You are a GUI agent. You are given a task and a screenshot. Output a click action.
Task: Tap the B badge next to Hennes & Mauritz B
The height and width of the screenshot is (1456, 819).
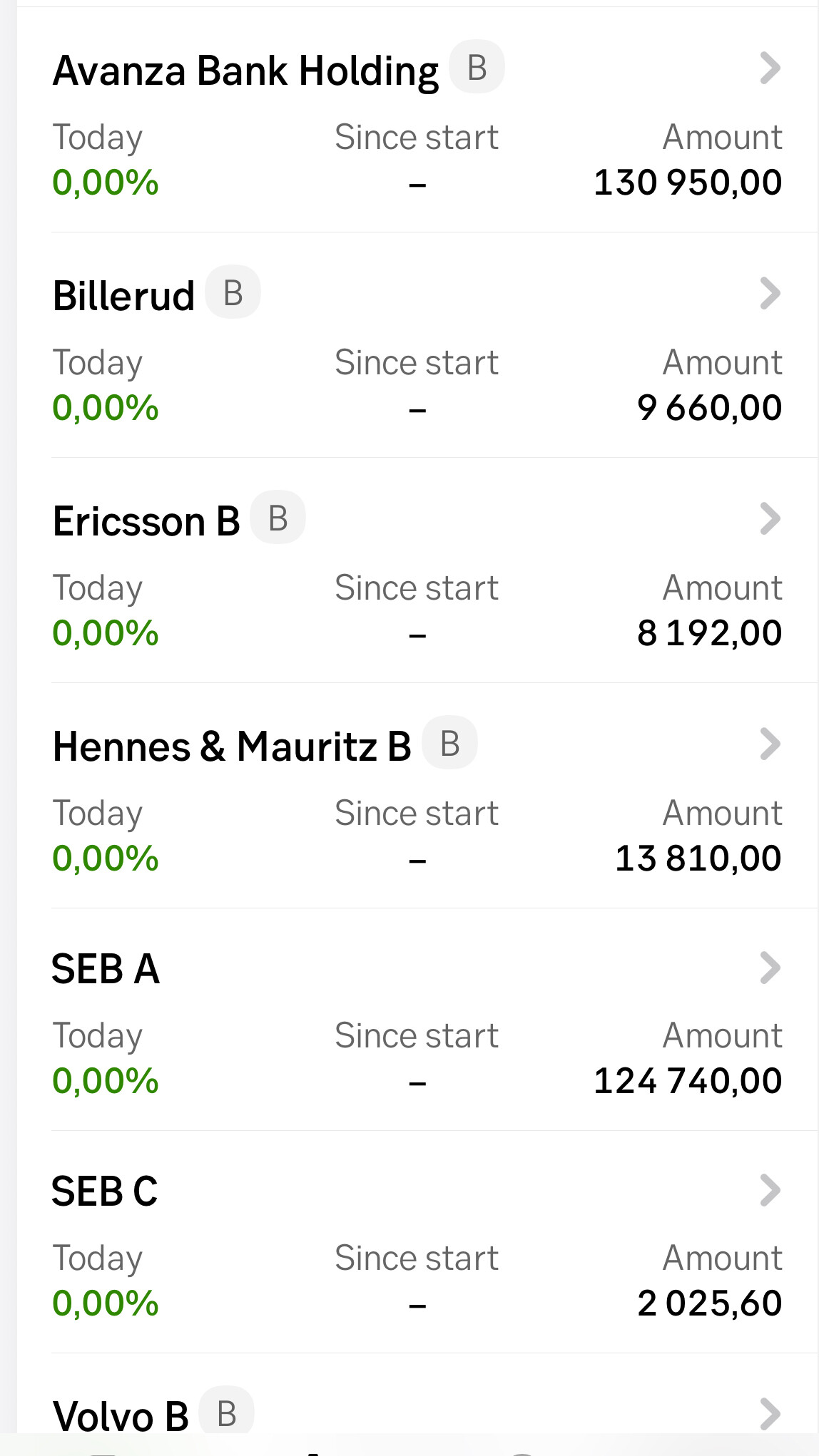(x=449, y=744)
